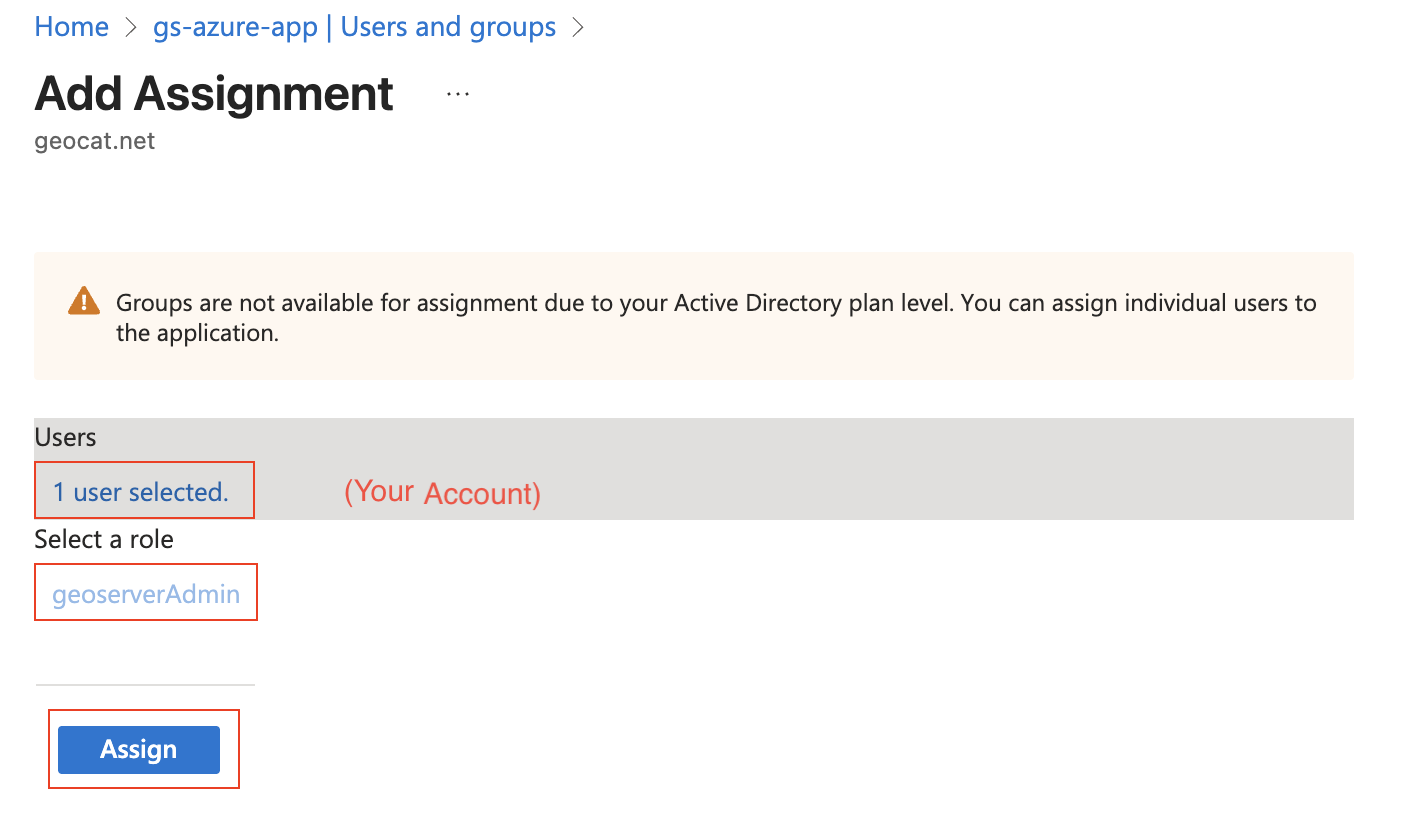Click the red "(Your Account)" annotation
1406x820 pixels.
442,492
